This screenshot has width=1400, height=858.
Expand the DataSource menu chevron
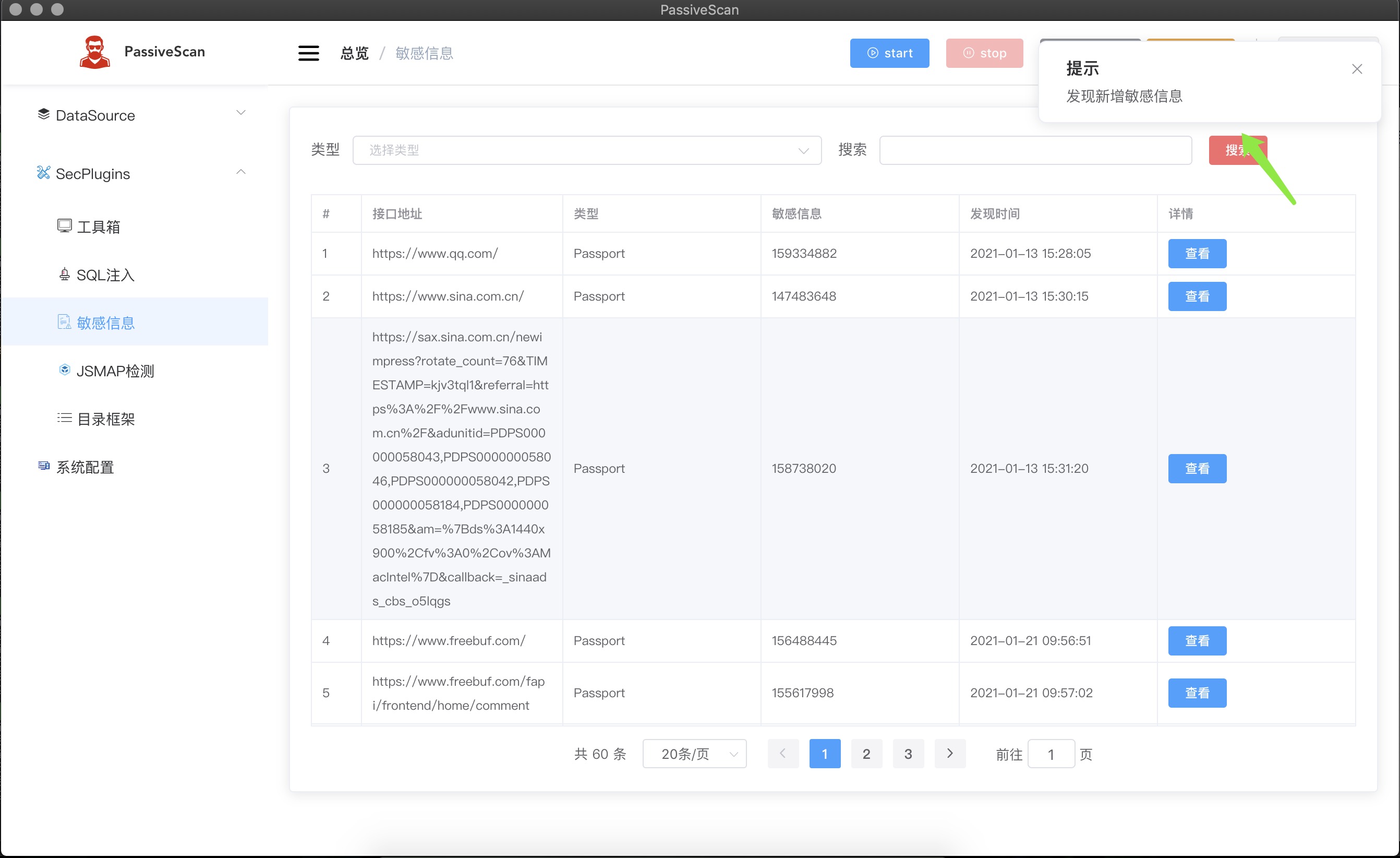click(x=241, y=113)
